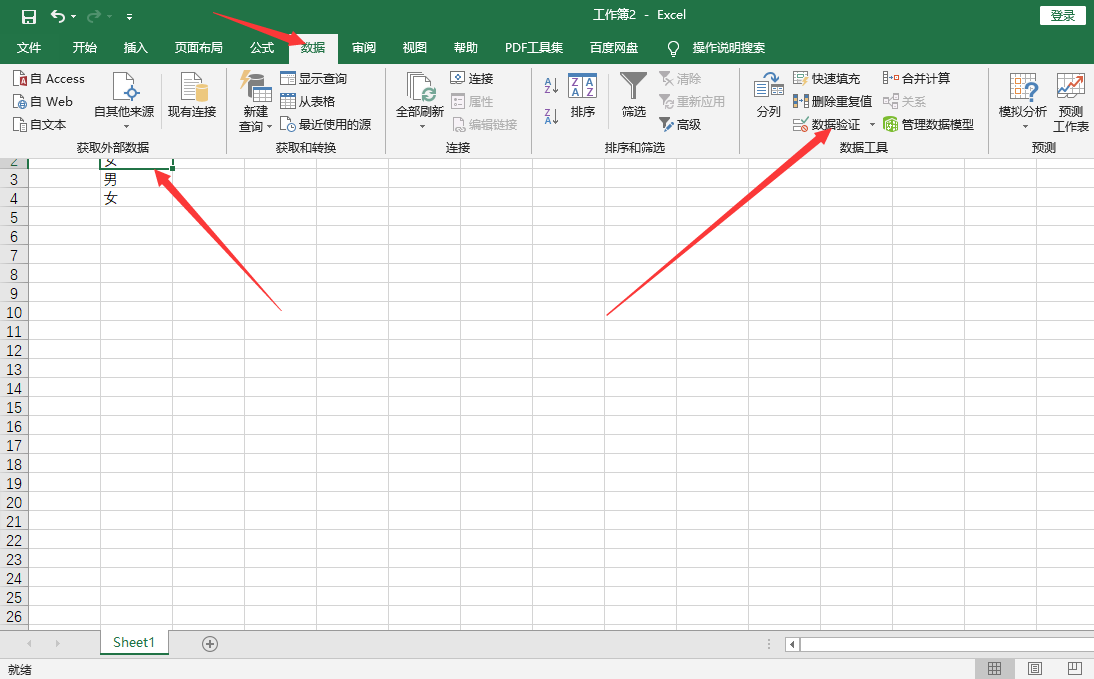The height and width of the screenshot is (679, 1094).
Task: Sort ascending with the A-Z icon
Action: pos(551,86)
